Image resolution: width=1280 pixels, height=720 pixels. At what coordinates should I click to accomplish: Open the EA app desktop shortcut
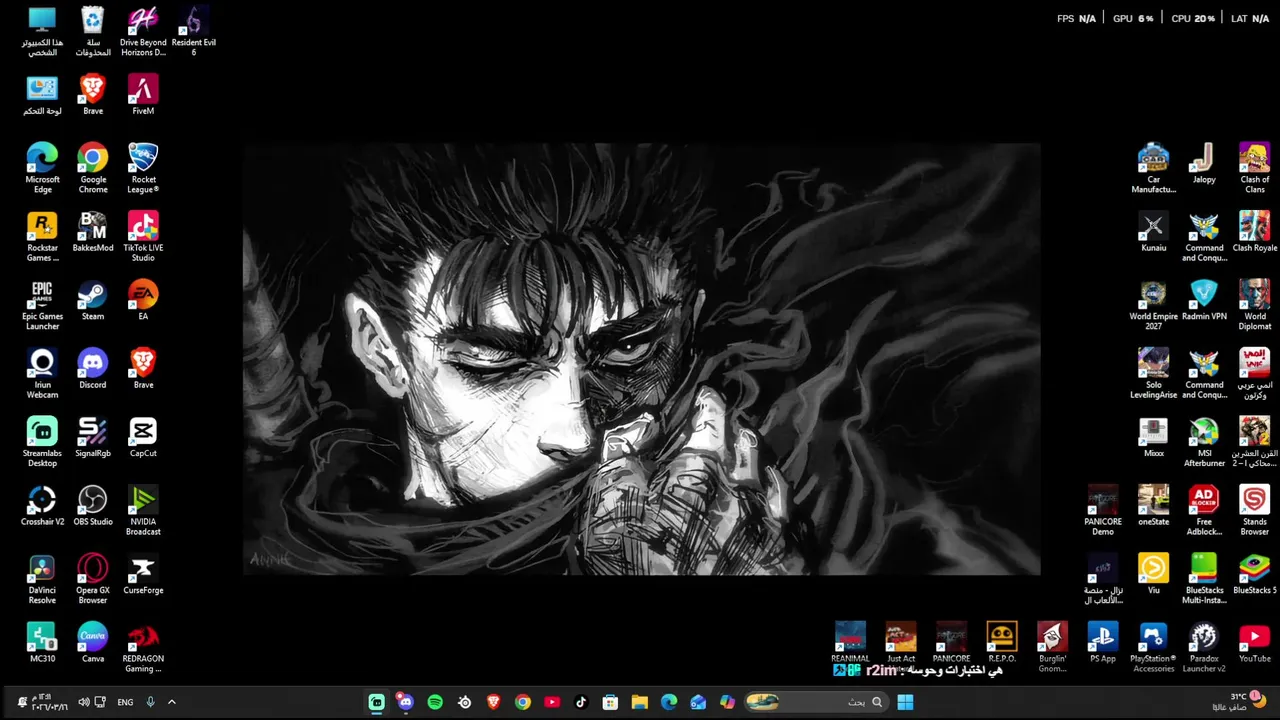click(143, 300)
